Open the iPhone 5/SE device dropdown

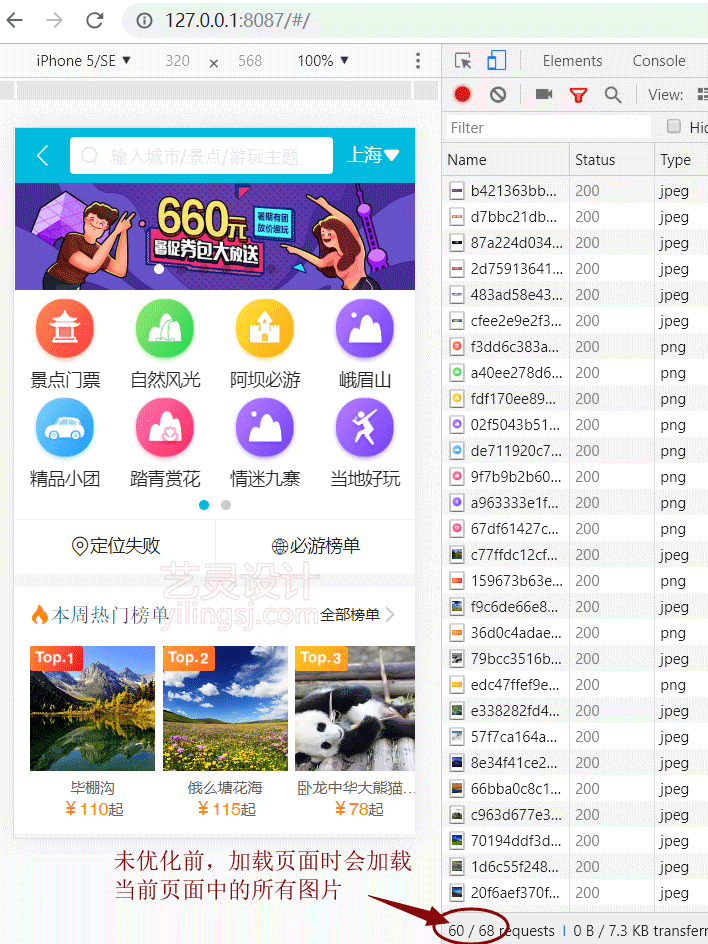[84, 61]
